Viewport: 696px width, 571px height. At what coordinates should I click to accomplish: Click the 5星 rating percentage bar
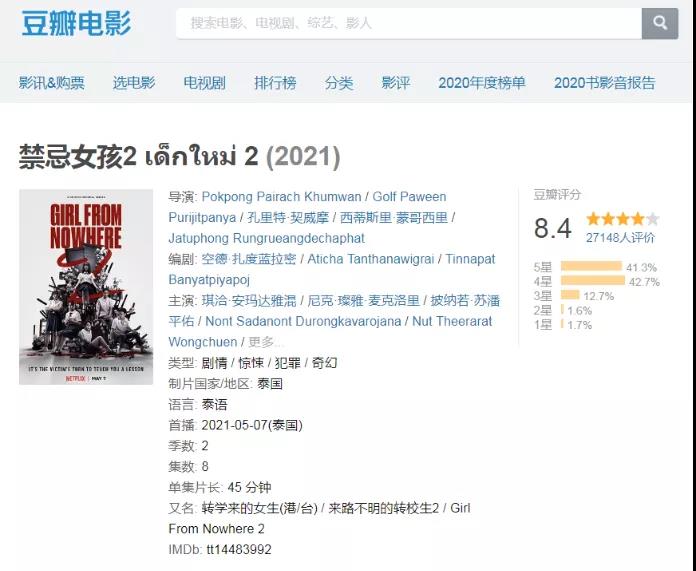591,266
